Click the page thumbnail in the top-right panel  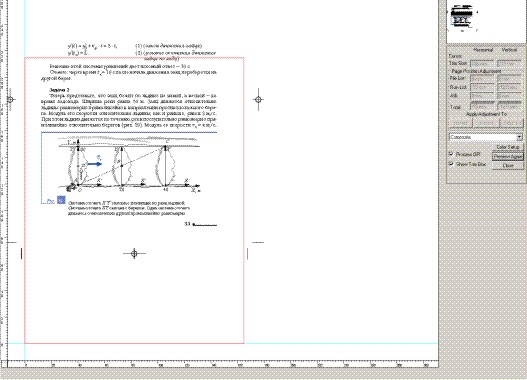click(x=464, y=17)
